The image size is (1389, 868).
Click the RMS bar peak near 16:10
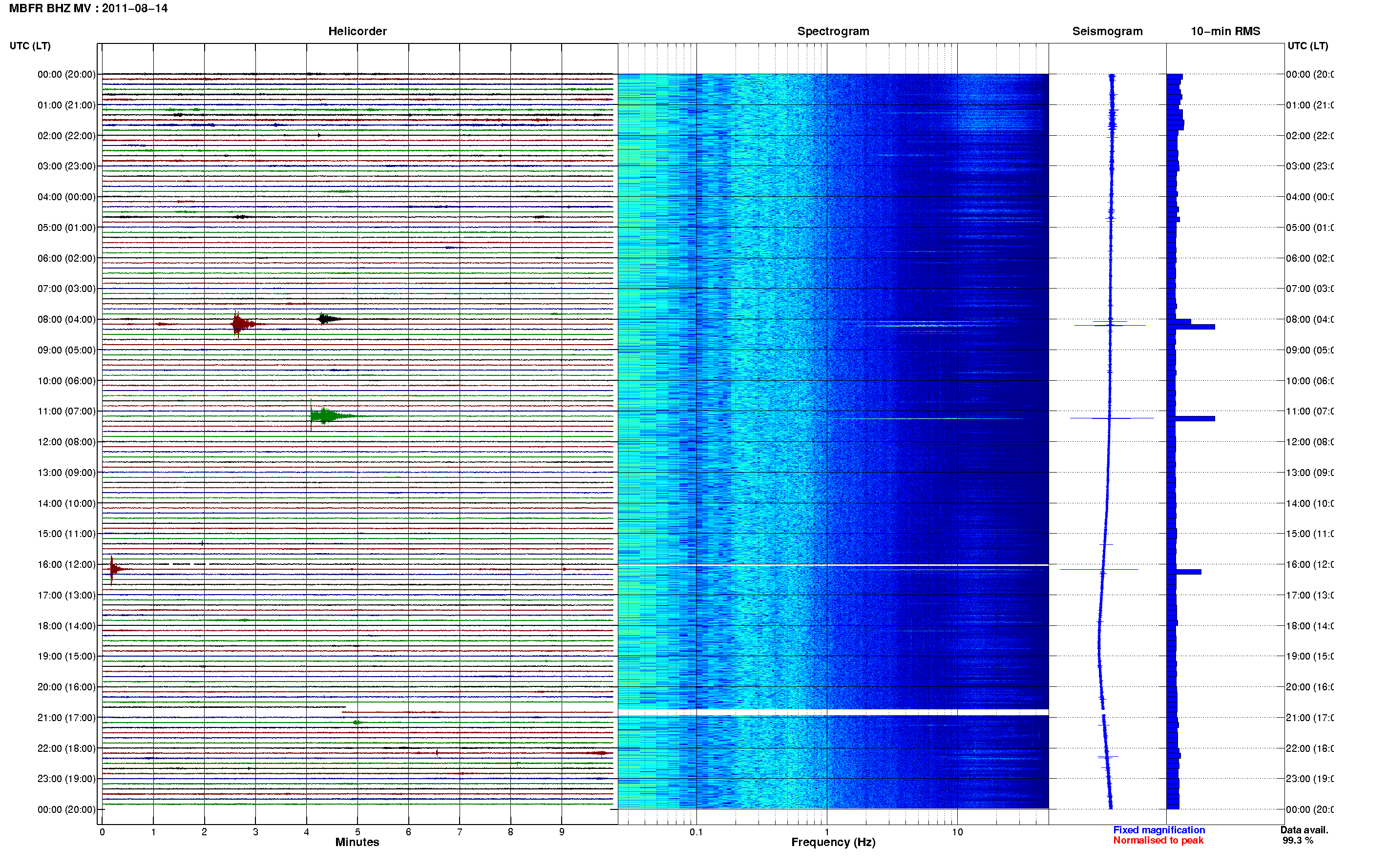(1184, 572)
